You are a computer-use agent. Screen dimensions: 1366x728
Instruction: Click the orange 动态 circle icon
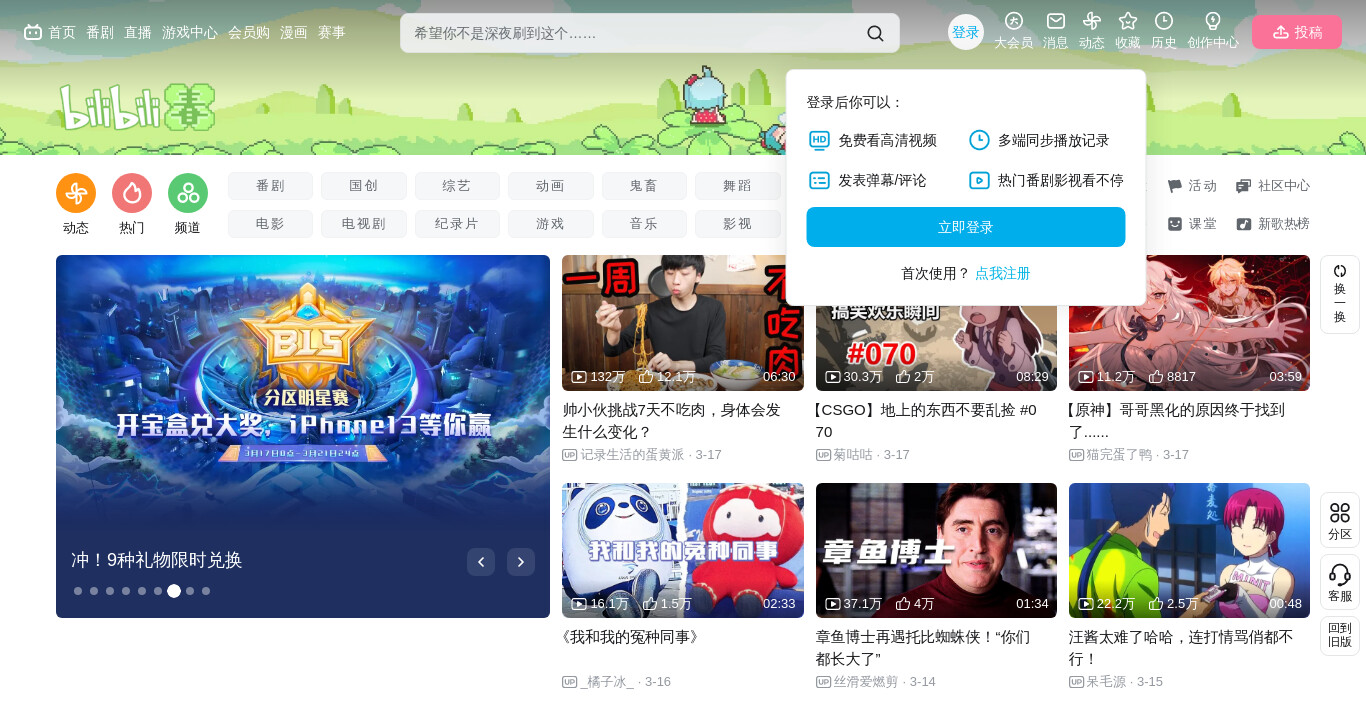tap(76, 193)
